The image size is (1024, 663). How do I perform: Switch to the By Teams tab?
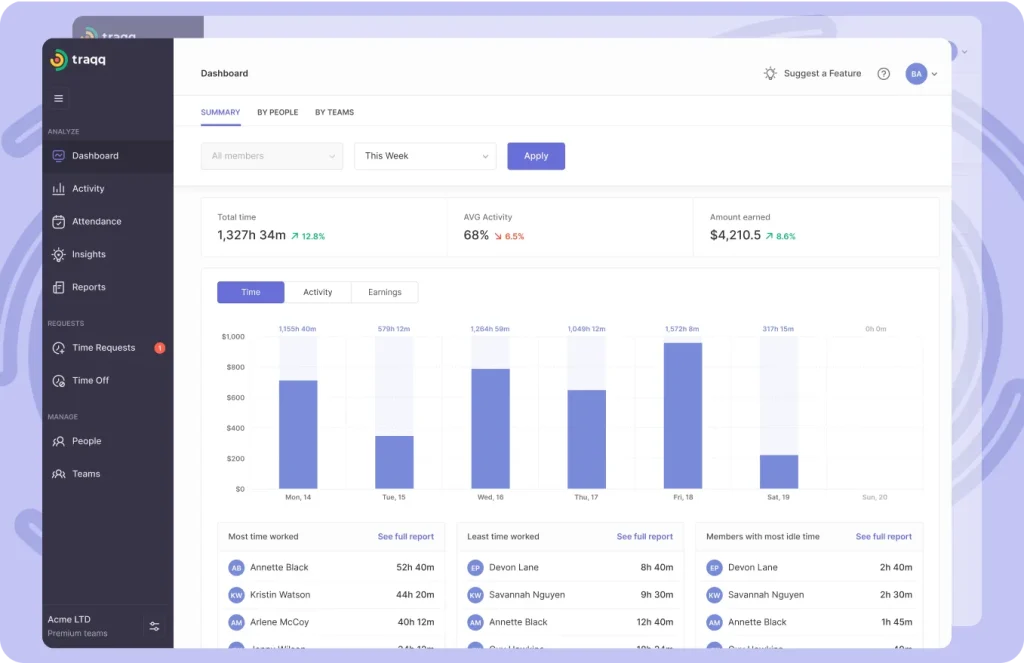(x=334, y=112)
